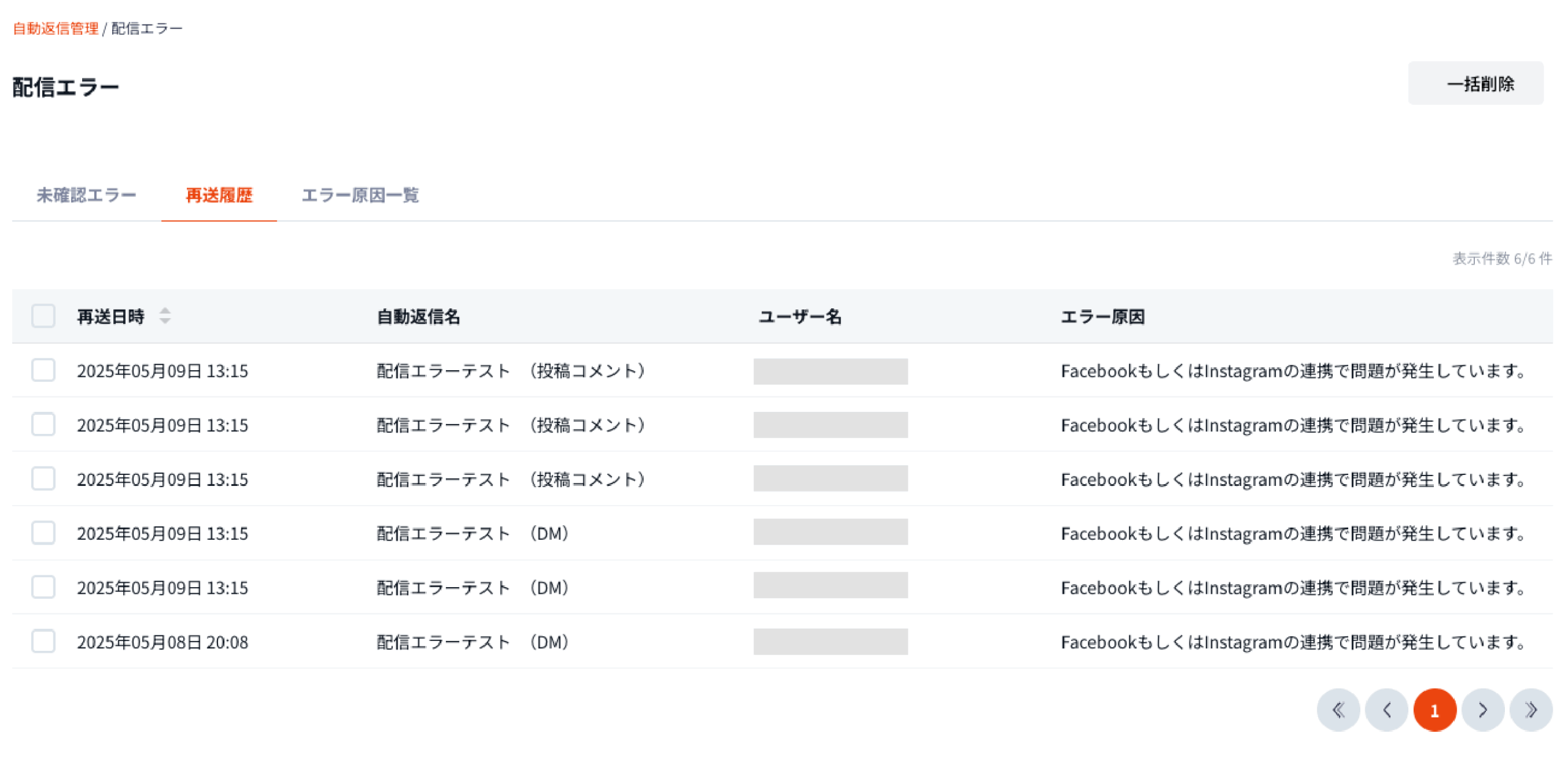Click 配信エラーテスト (DM) in the last row
The width and height of the screenshot is (1568, 774).
click(472, 642)
